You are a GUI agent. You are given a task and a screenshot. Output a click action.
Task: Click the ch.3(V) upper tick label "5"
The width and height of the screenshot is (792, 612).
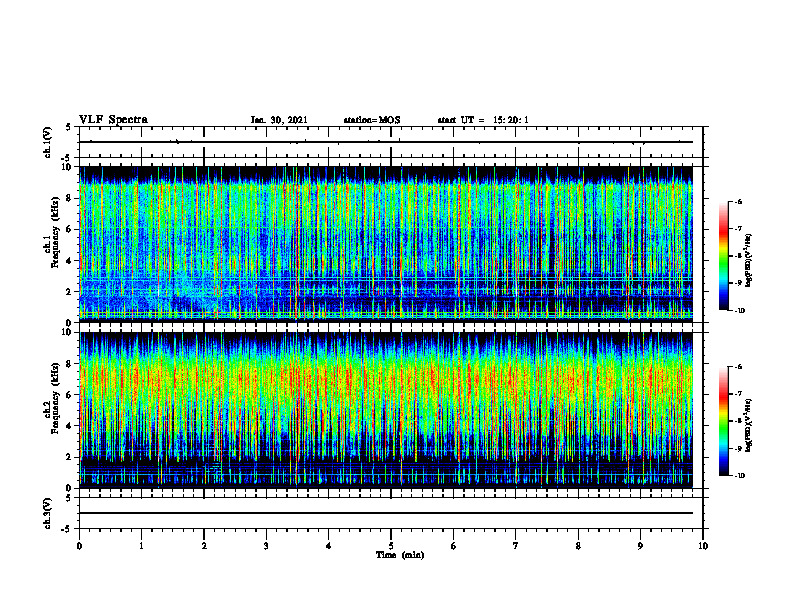(x=68, y=498)
